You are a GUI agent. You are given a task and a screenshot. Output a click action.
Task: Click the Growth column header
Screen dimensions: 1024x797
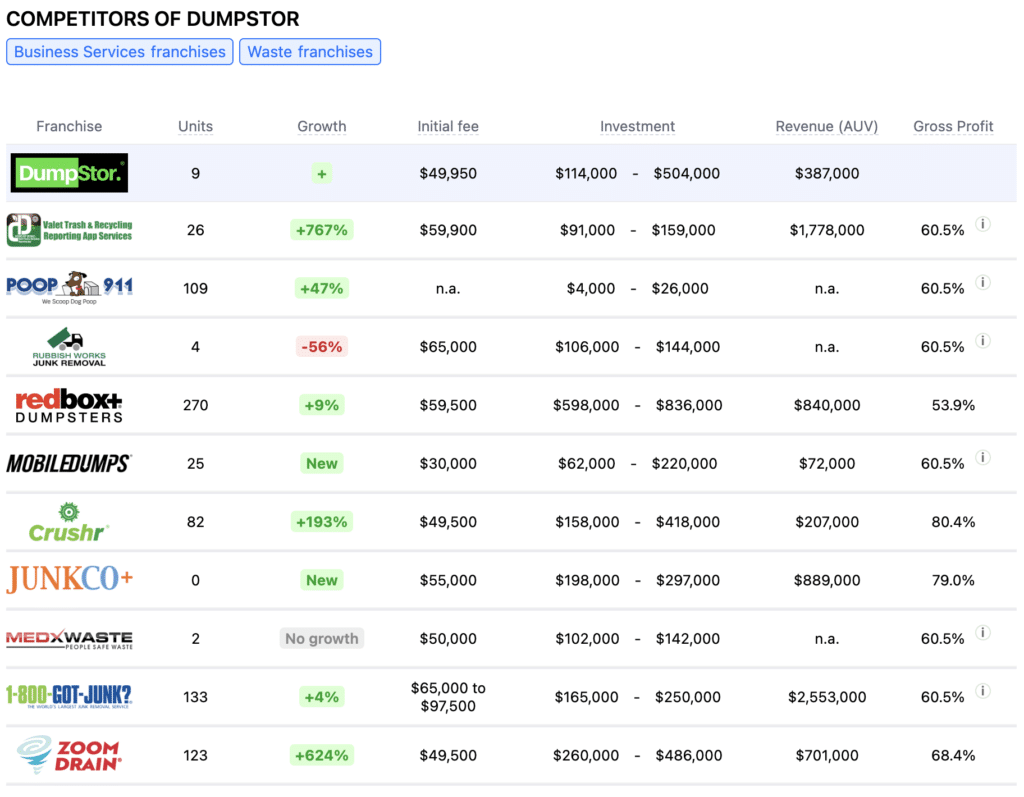pyautogui.click(x=322, y=126)
